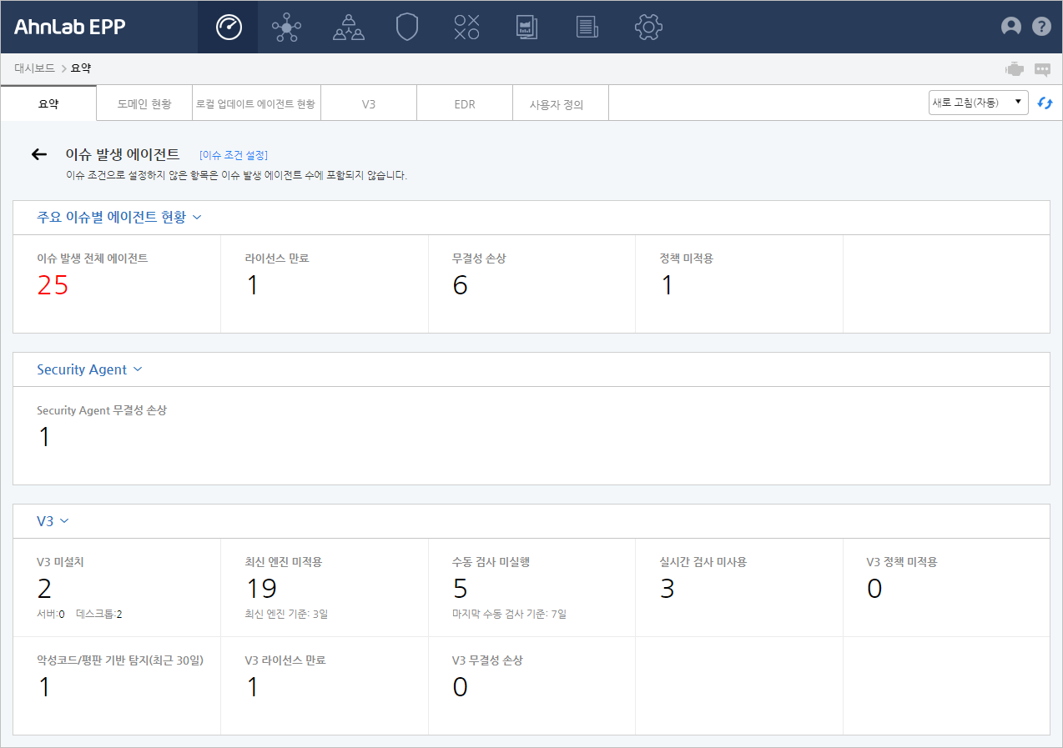Viewport: 1063px width, 748px height.
Task: Open the help question mark icon
Action: click(x=1041, y=27)
